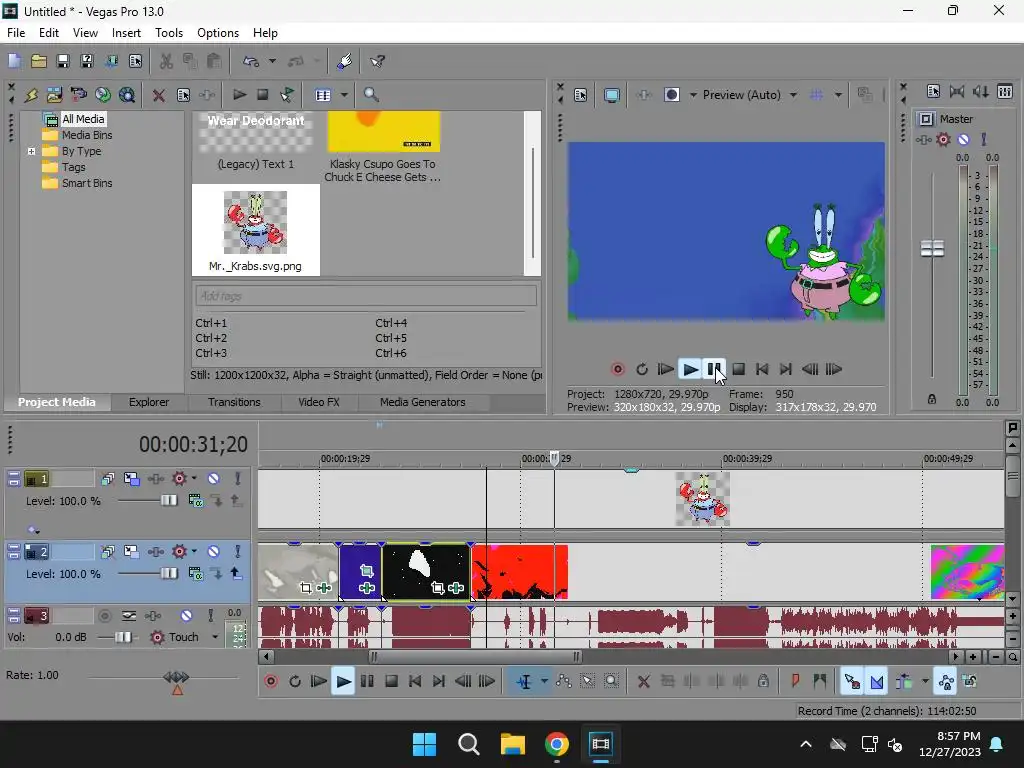Click Event Pan/Crop icon on black clip
Viewport: 1024px width, 768px height.
coord(438,588)
